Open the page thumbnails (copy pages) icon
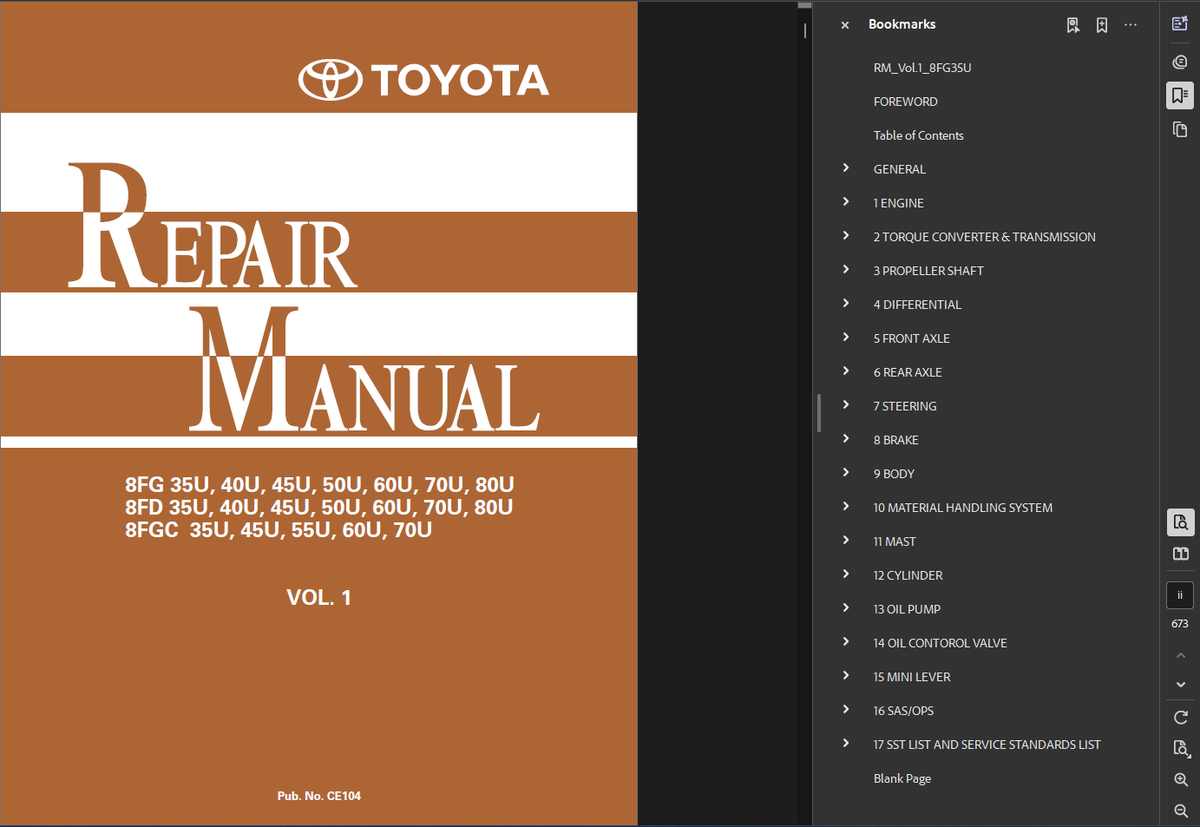The height and width of the screenshot is (827, 1200). (x=1179, y=129)
